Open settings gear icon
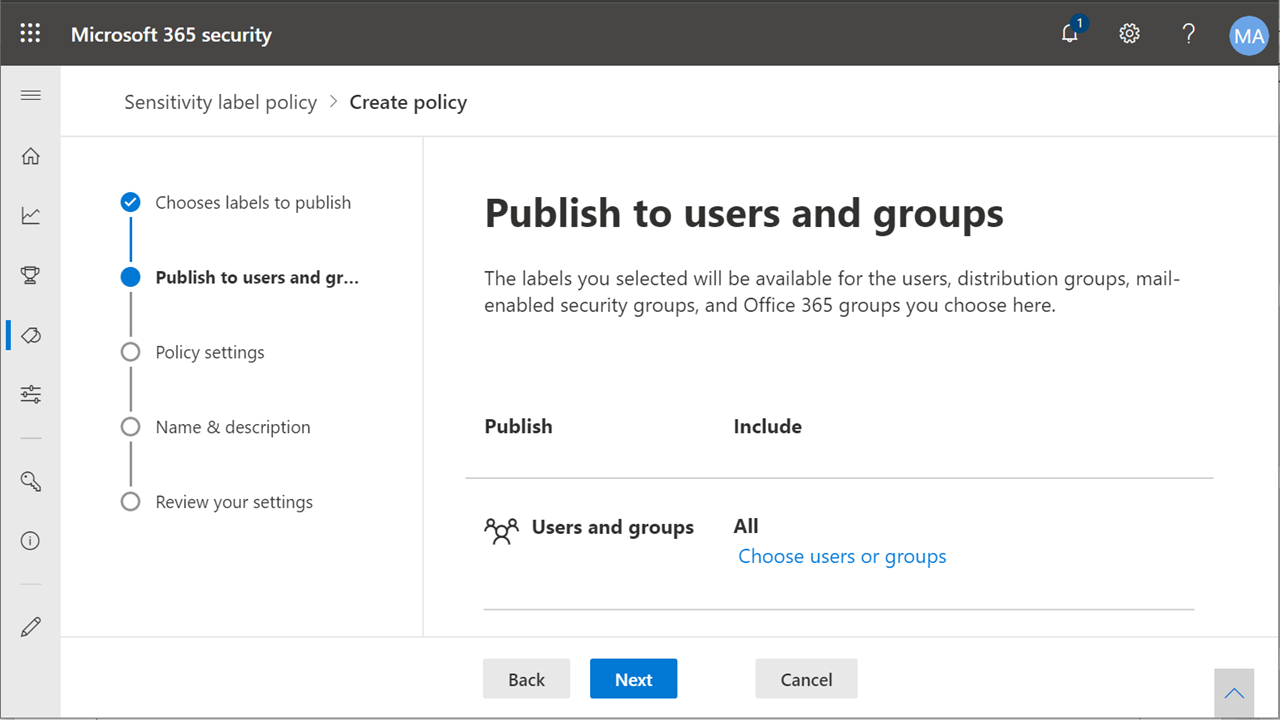Image resolution: width=1280 pixels, height=720 pixels. pos(1129,33)
